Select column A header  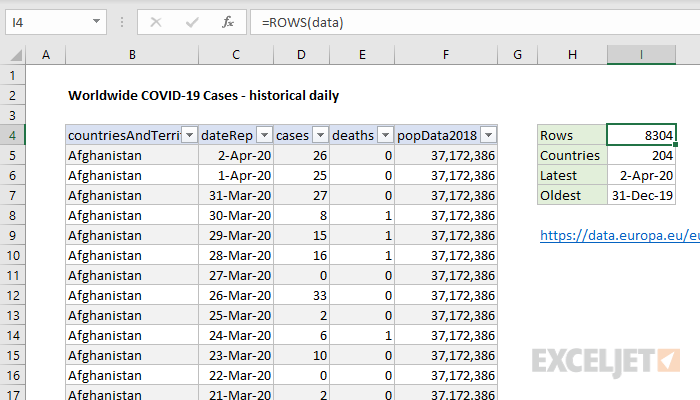pos(46,55)
